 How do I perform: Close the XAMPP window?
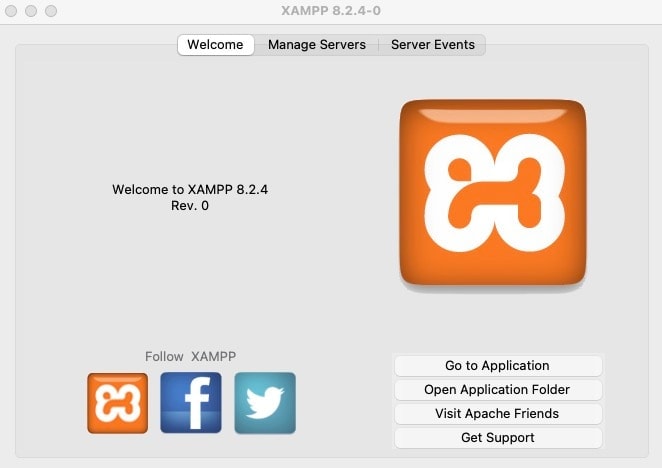coord(11,11)
